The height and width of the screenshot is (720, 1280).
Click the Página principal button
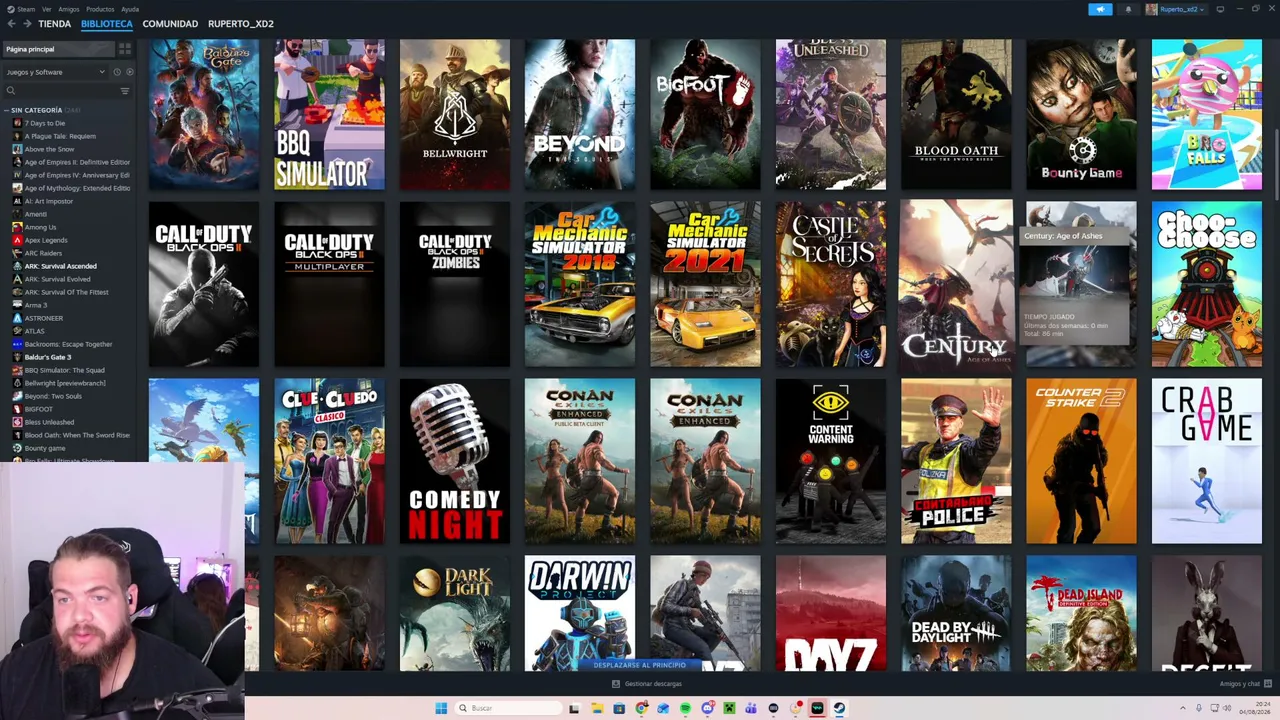pyautogui.click(x=58, y=49)
